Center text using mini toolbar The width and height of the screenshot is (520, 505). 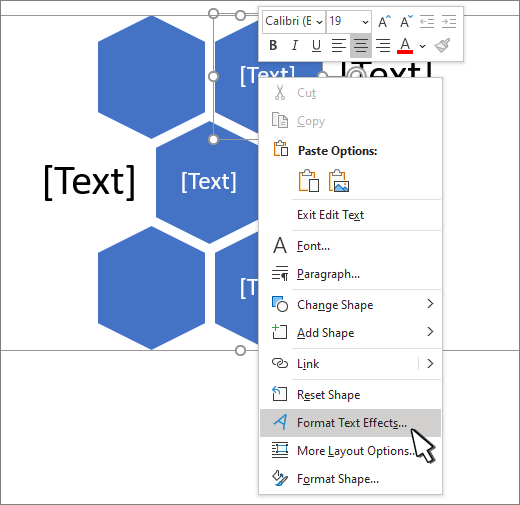(x=361, y=45)
